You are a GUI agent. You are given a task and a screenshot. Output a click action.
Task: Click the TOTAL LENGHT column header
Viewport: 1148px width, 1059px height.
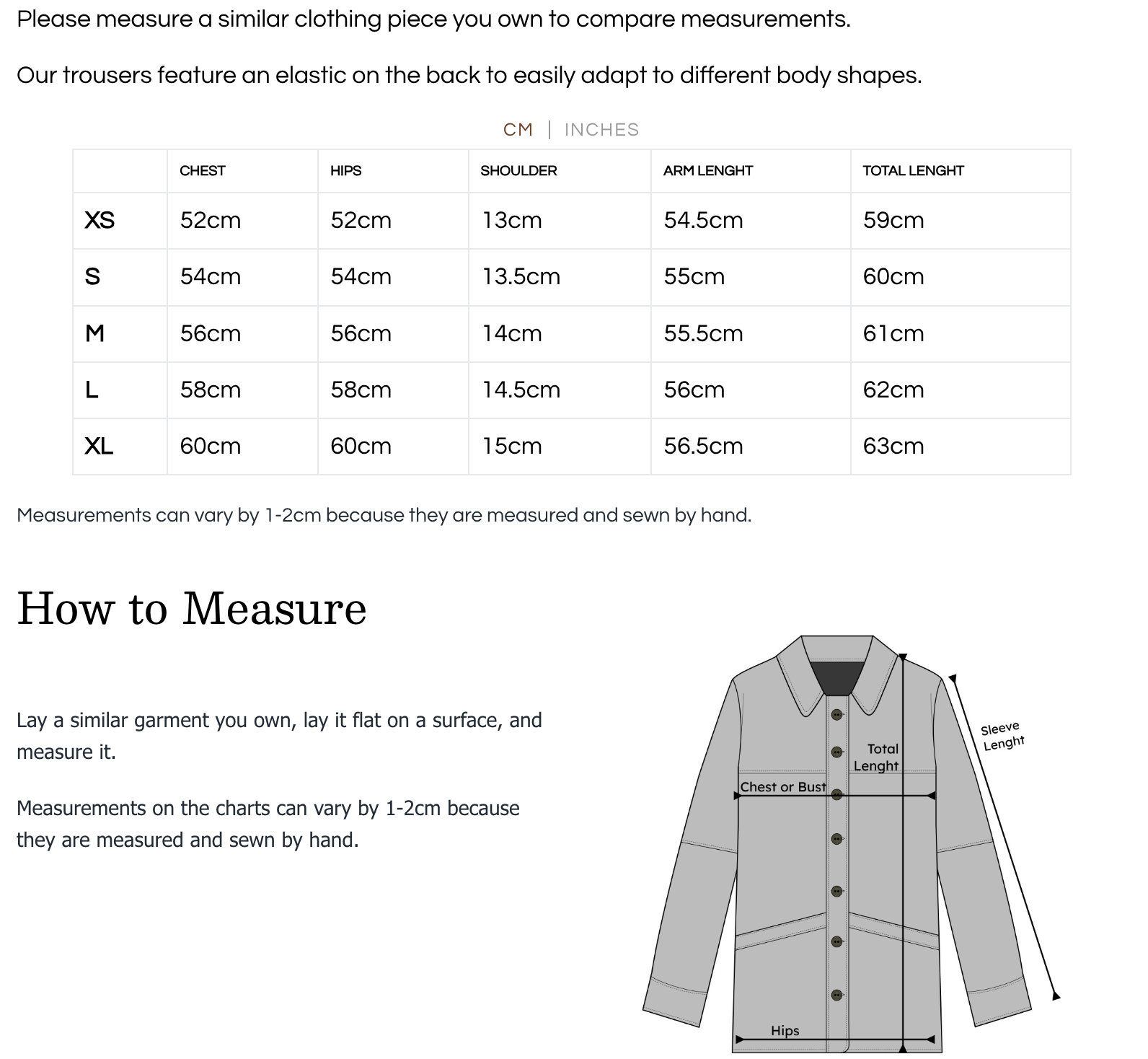(x=913, y=171)
